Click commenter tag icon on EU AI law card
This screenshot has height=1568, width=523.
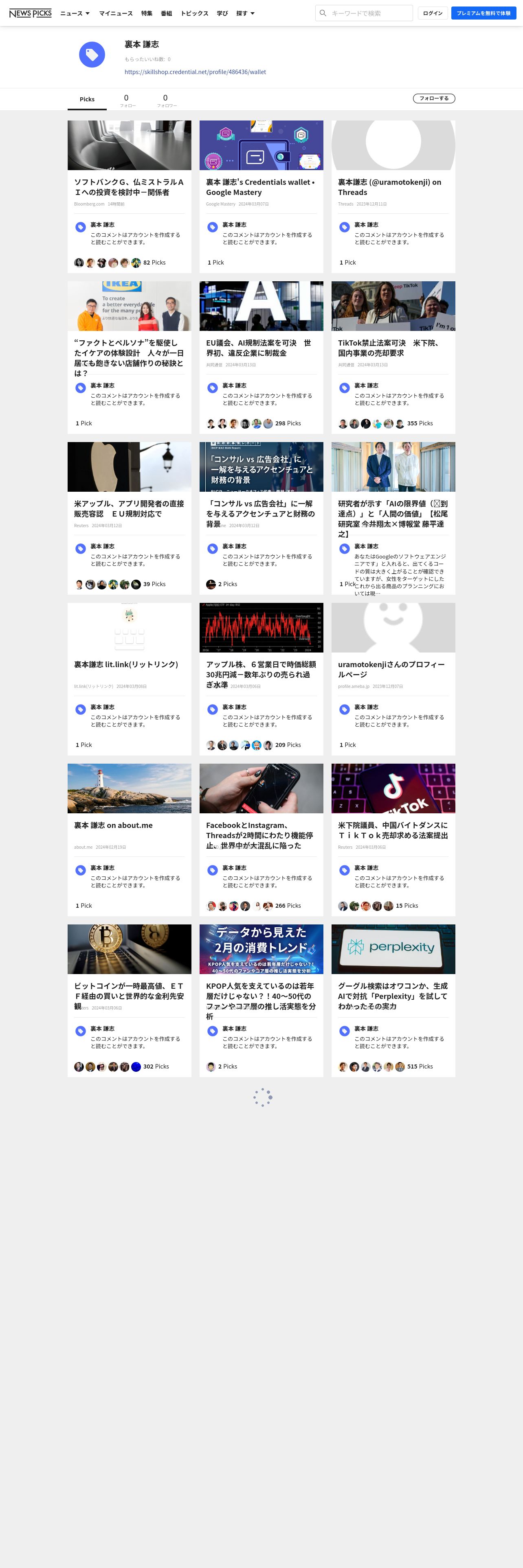click(x=213, y=388)
